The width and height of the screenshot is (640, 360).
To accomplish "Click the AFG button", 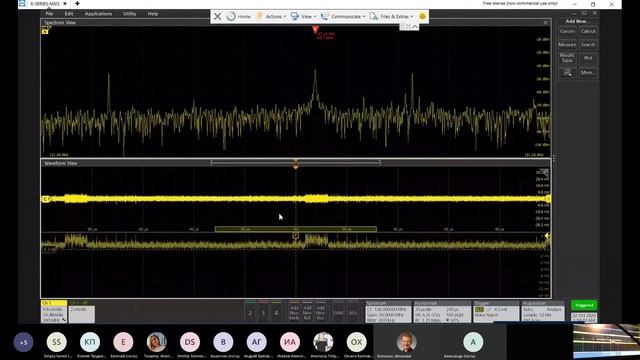I will [x=353, y=312].
